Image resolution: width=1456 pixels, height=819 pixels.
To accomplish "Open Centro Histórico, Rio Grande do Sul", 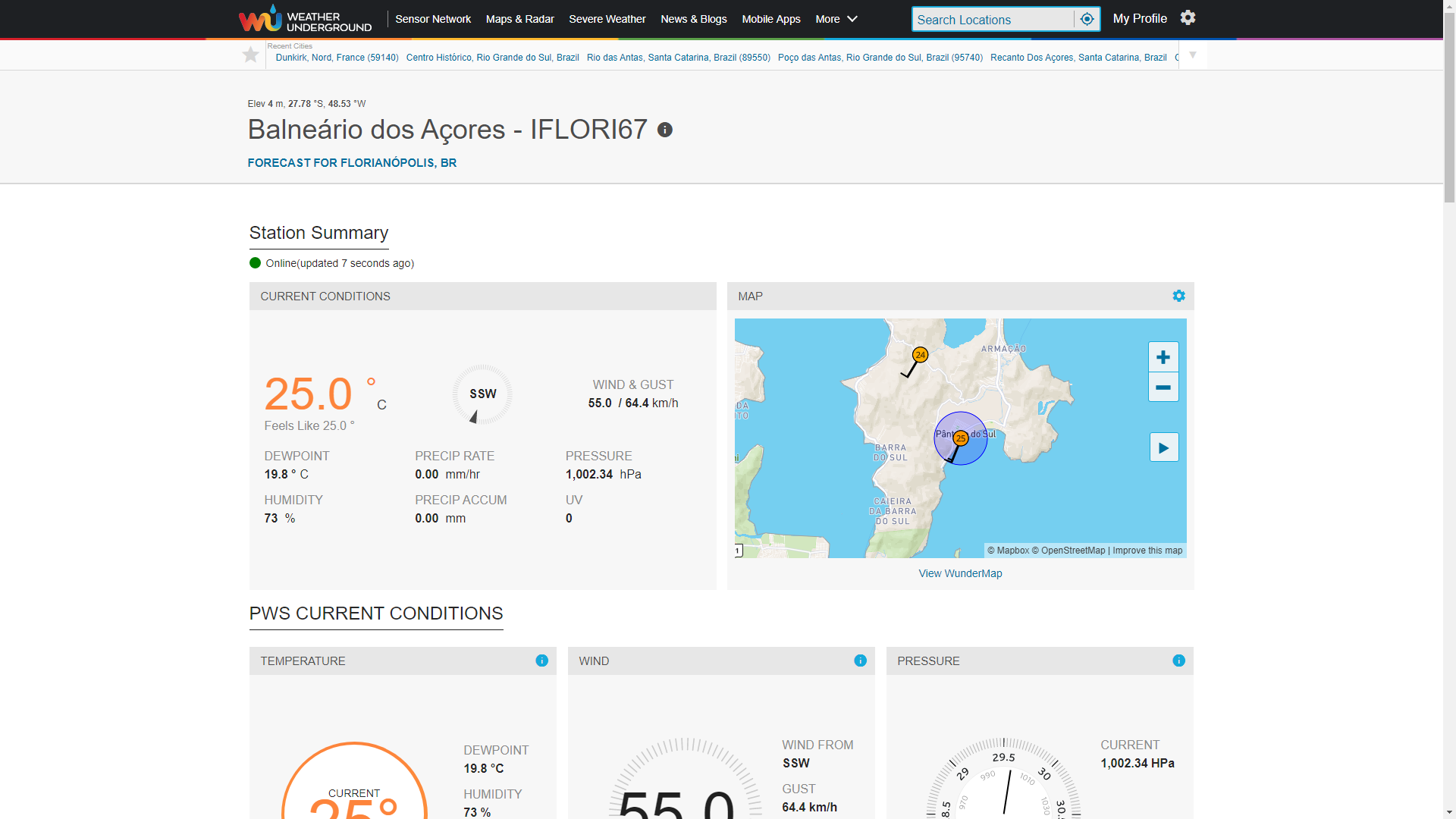I will [493, 58].
